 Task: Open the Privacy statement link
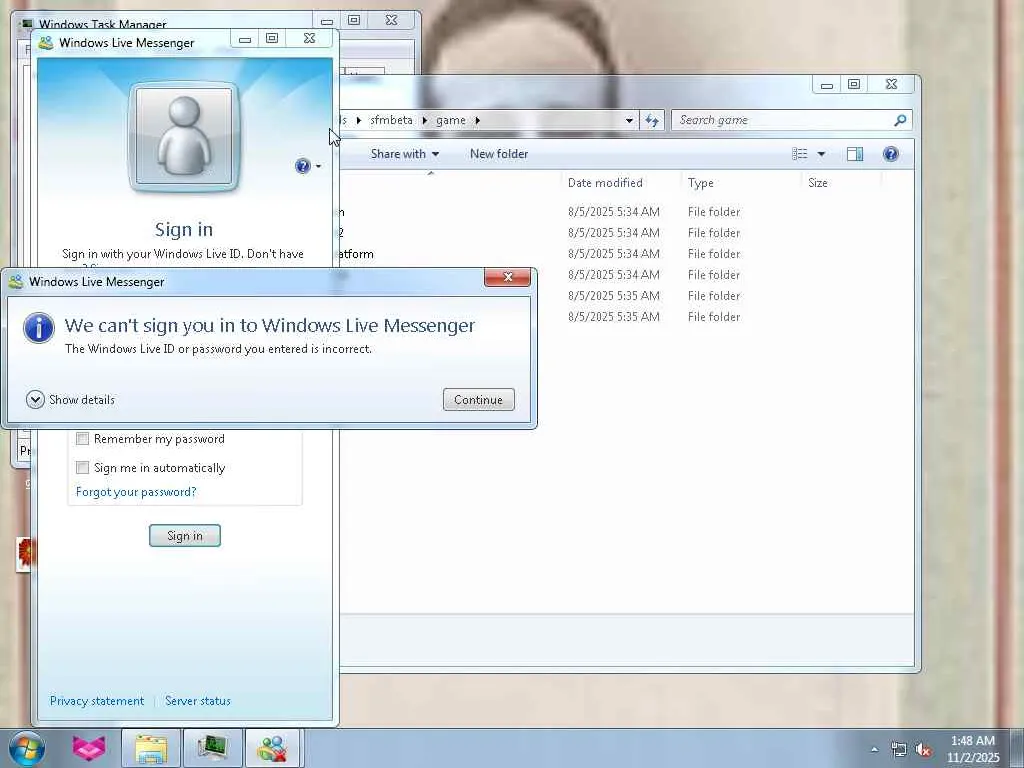97,701
